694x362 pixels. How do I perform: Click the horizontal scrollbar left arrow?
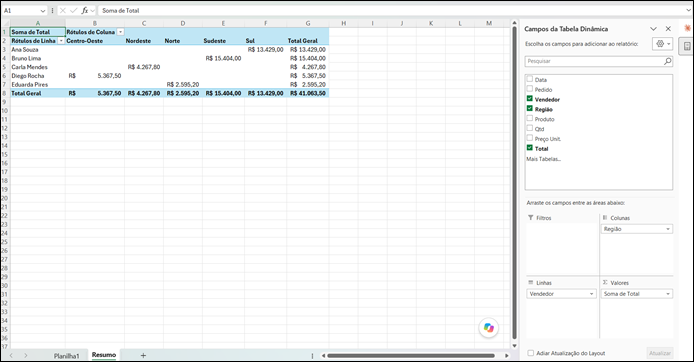[x=324, y=355]
